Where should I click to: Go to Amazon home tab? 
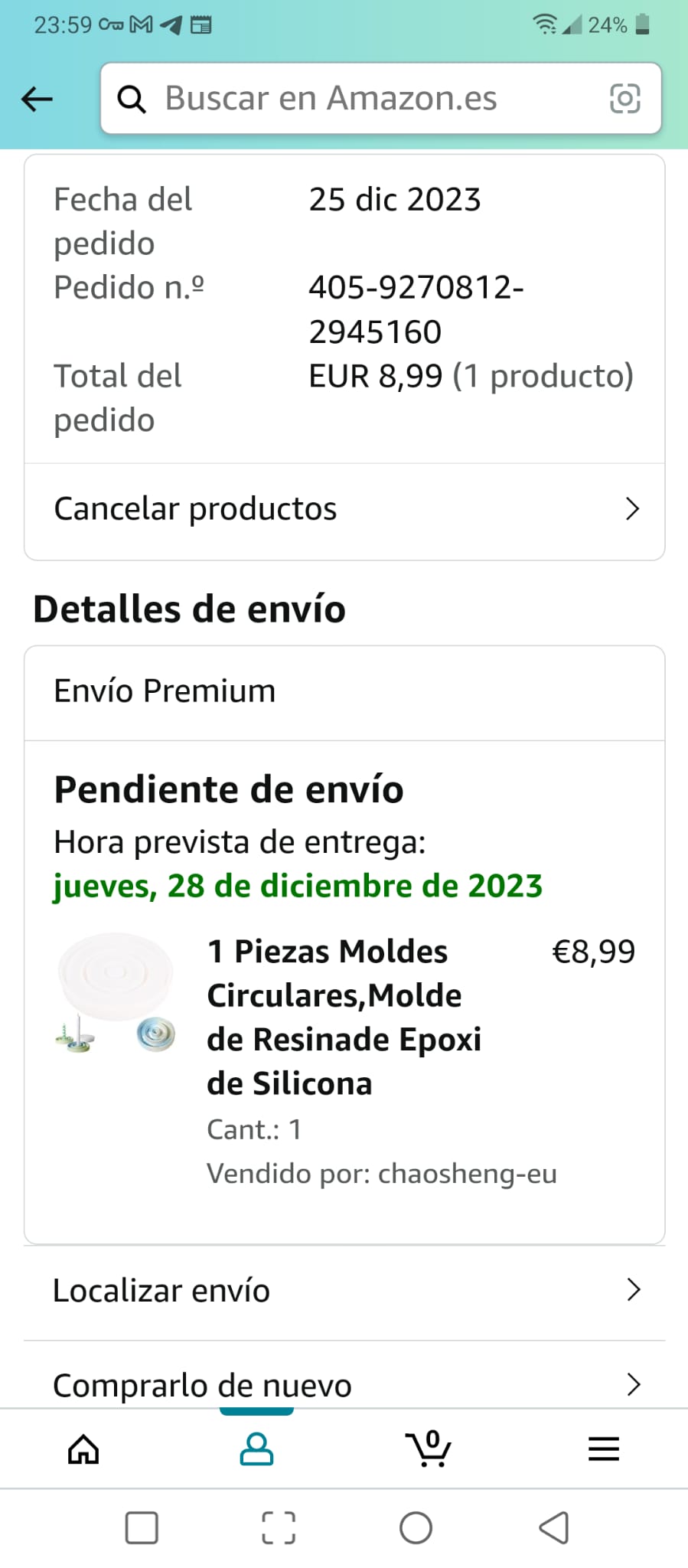pos(83,1449)
